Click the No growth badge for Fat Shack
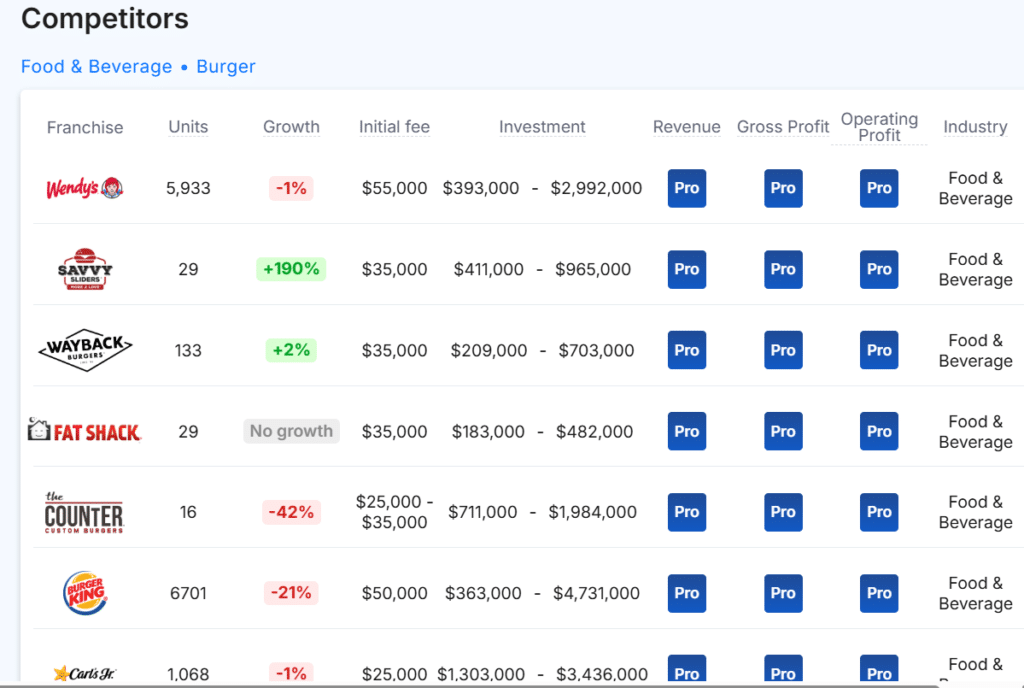Screen dimensions: 1024x688 coord(291,431)
